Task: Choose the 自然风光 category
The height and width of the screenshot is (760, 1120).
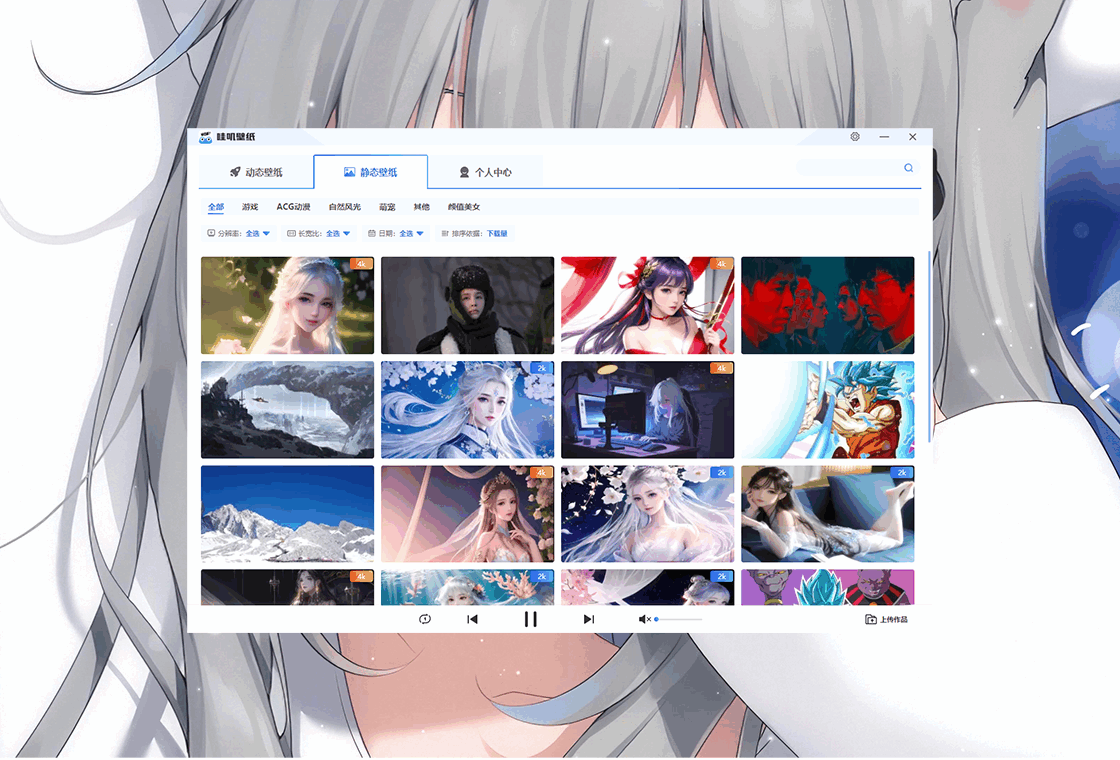Action: (345, 207)
